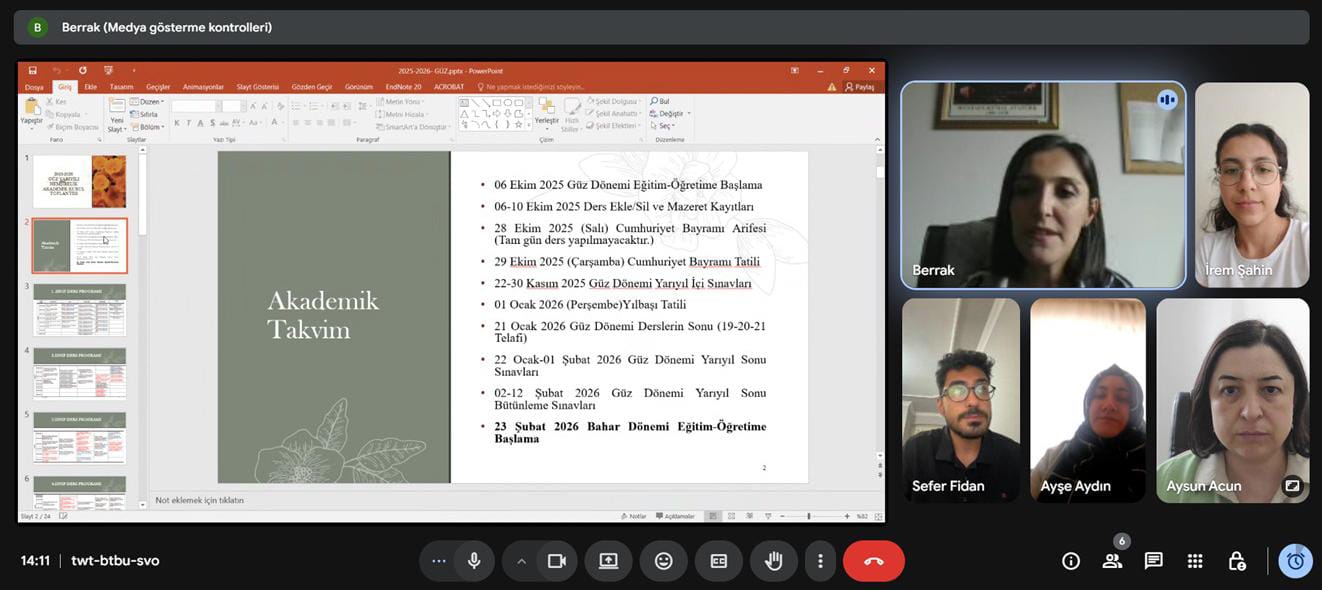This screenshot has height=590, width=1322.
Task: Raise your hand in the meeting
Action: [773, 561]
